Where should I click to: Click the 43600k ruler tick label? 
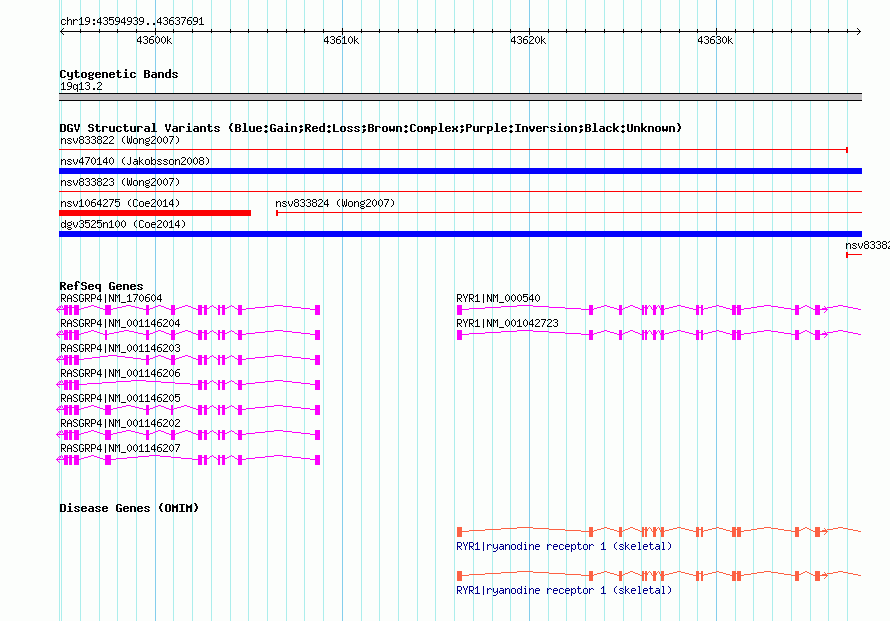(154, 40)
